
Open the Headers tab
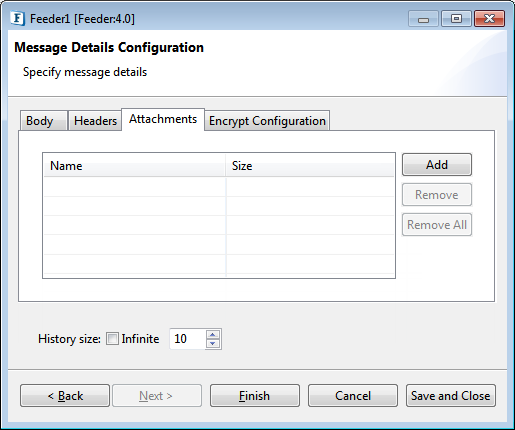point(95,120)
